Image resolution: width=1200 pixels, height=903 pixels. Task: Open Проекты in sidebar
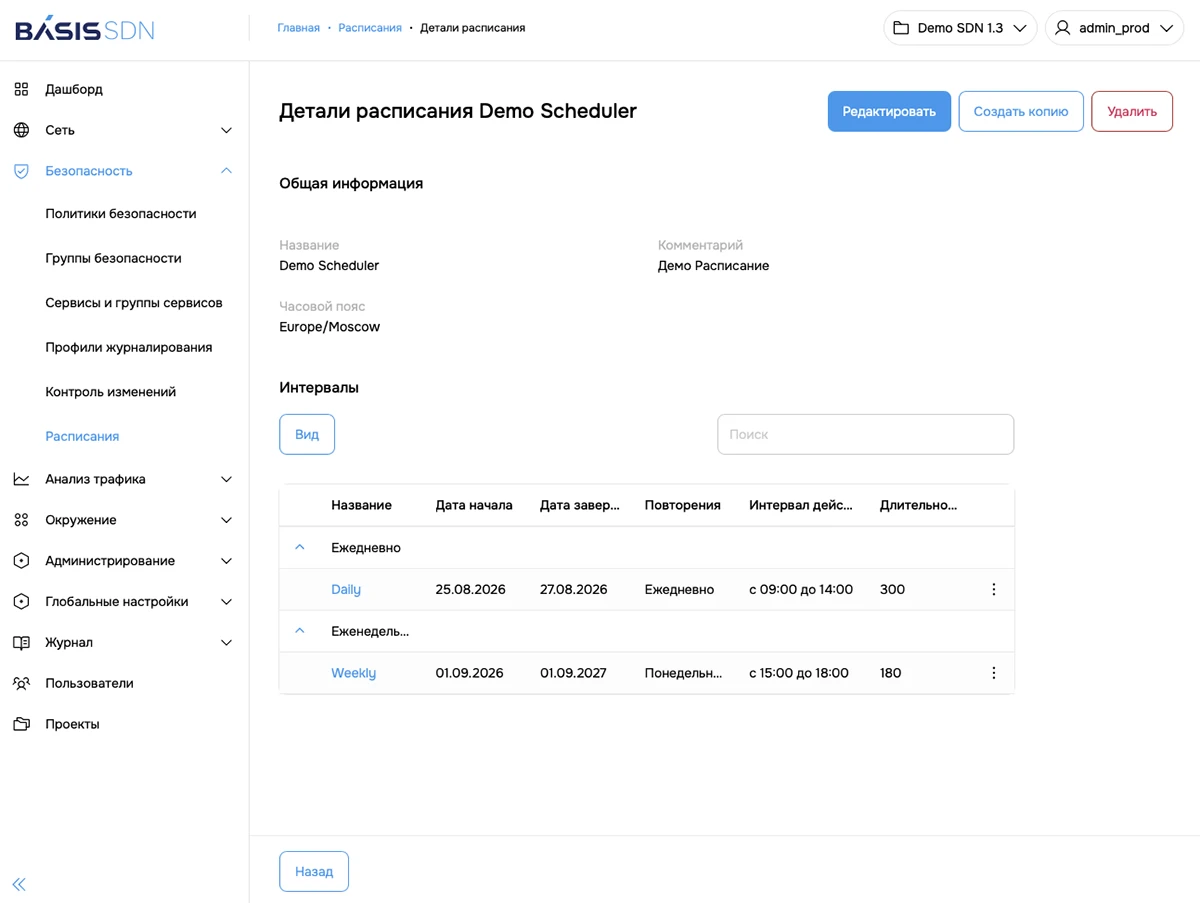click(72, 724)
